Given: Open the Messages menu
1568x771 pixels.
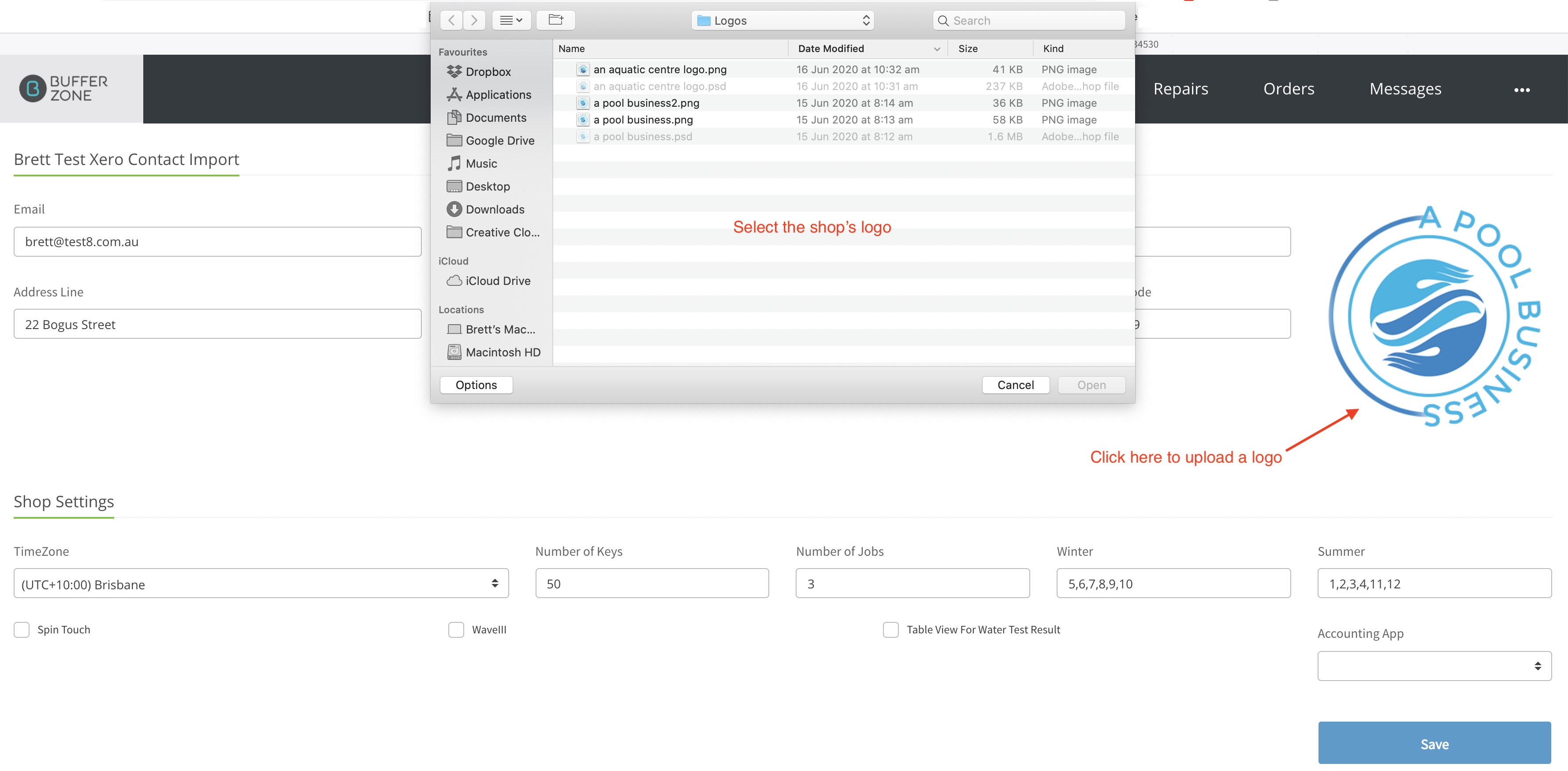Looking at the screenshot, I should [1405, 89].
